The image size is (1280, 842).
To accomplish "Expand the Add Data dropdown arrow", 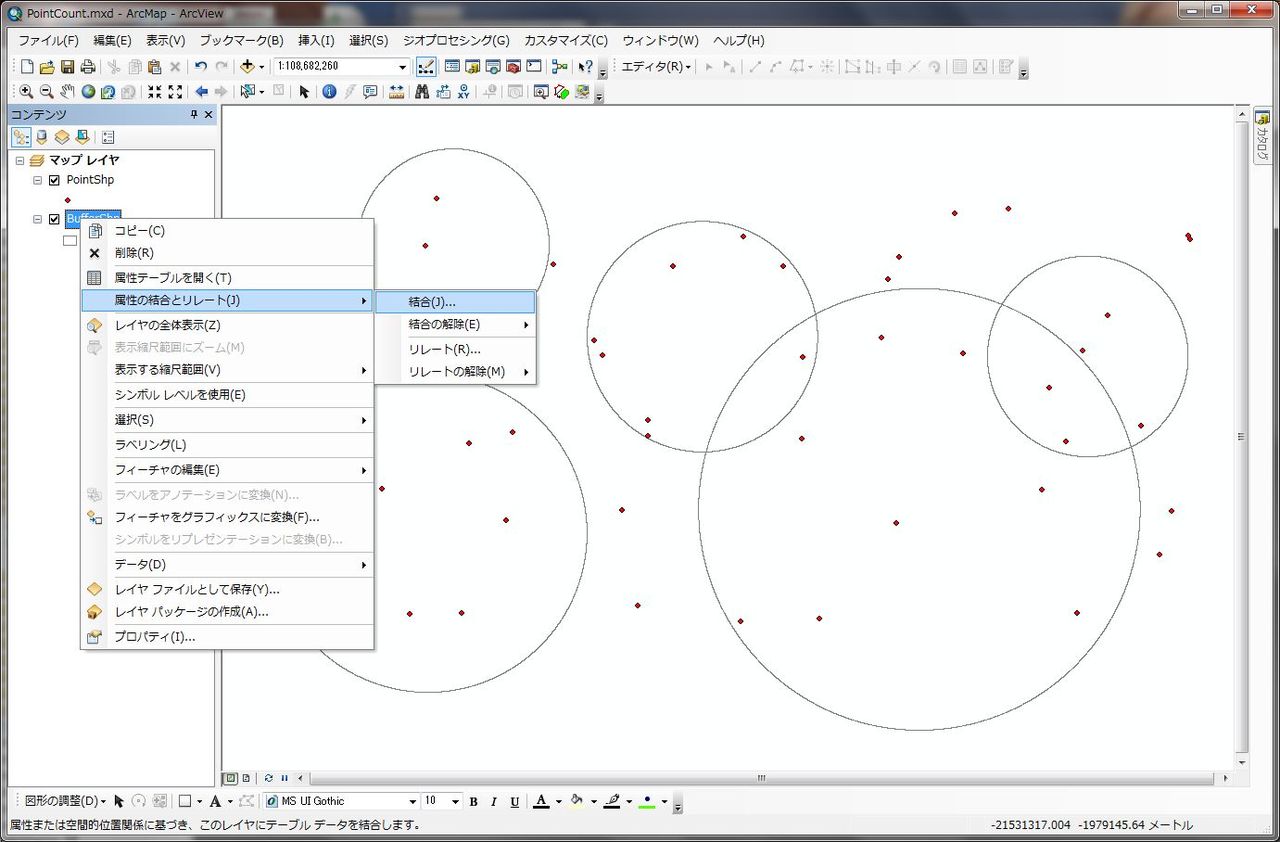I will pyautogui.click(x=262, y=67).
